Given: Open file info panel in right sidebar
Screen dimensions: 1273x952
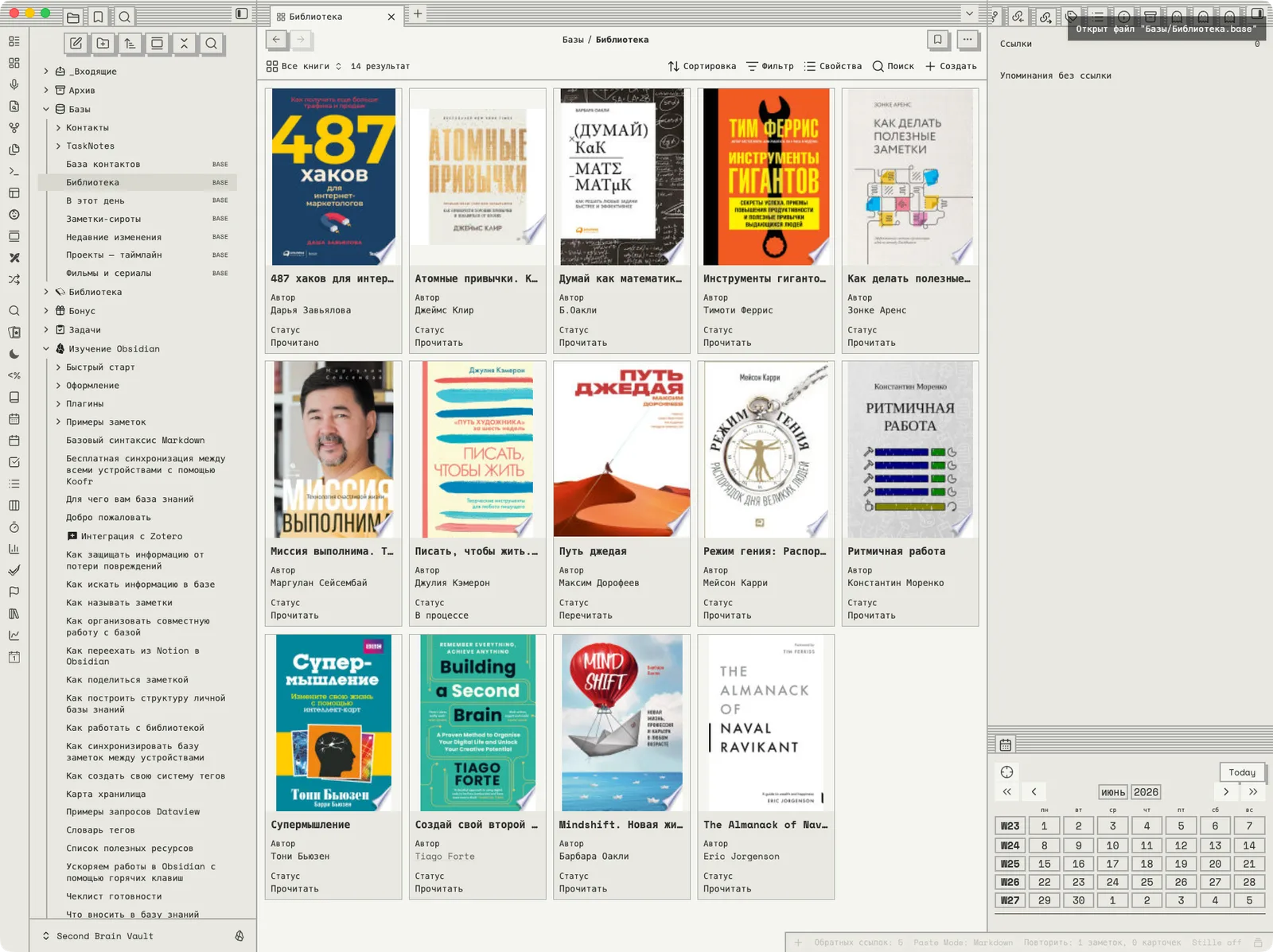Looking at the screenshot, I should click(x=1124, y=16).
